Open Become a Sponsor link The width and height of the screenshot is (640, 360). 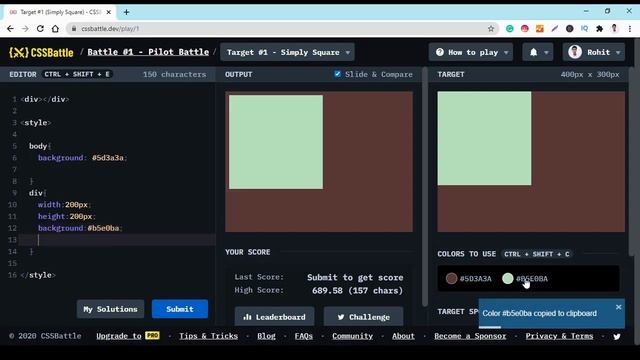[x=470, y=336]
